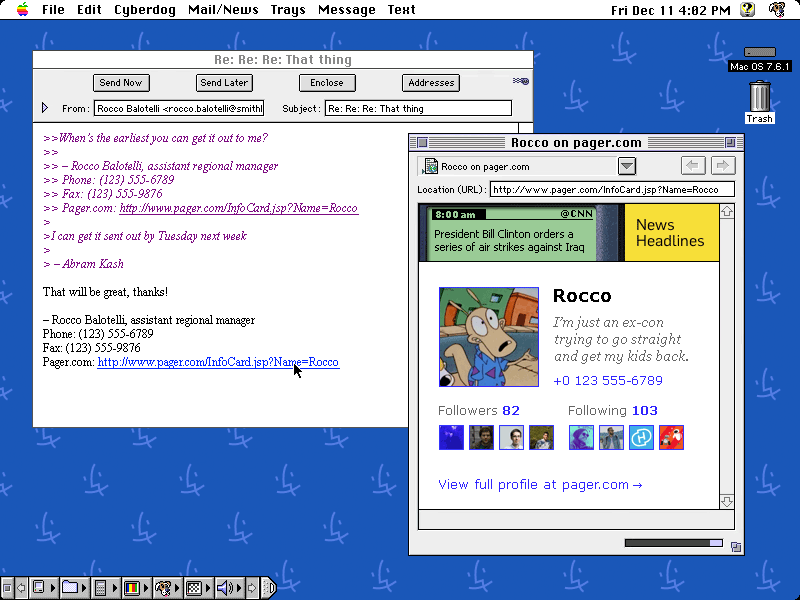Click into the Subject field
The image size is (800, 600).
click(x=418, y=108)
